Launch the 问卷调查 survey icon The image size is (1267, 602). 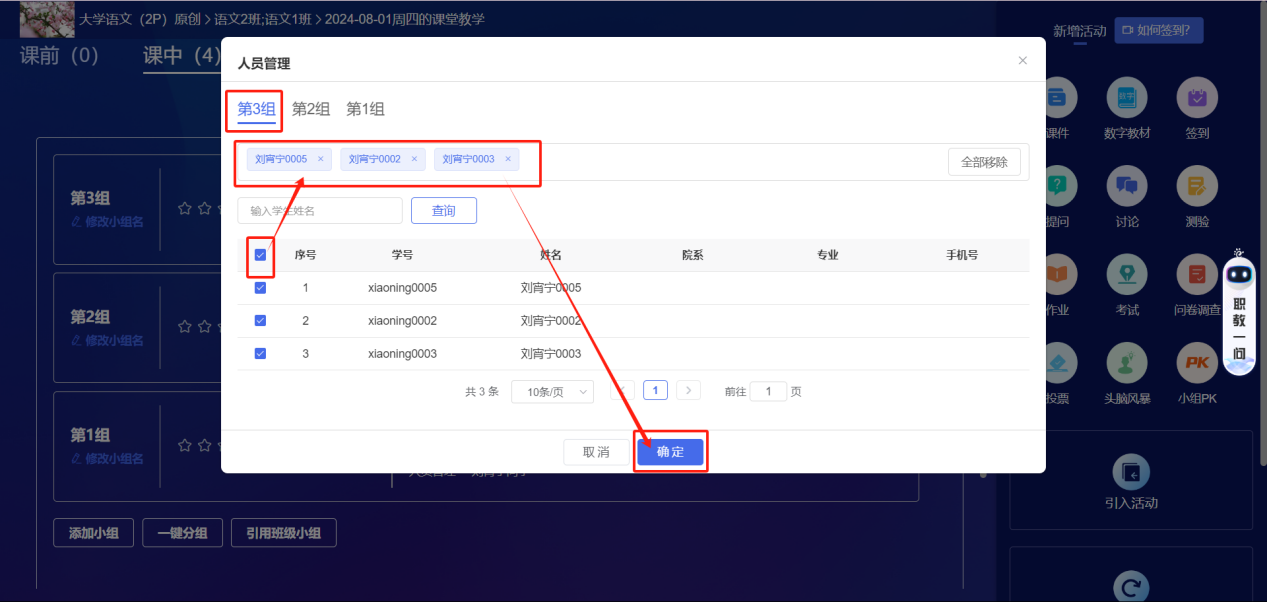[x=1197, y=274]
